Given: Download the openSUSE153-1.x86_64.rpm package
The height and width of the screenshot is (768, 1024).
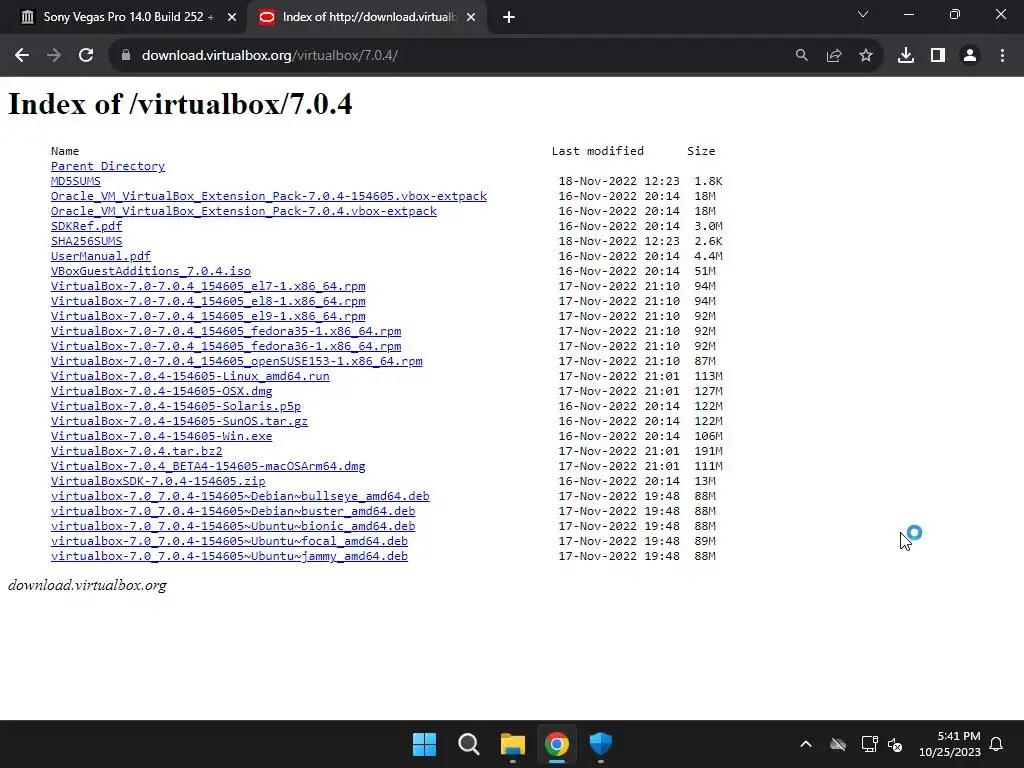Looking at the screenshot, I should tap(236, 361).
